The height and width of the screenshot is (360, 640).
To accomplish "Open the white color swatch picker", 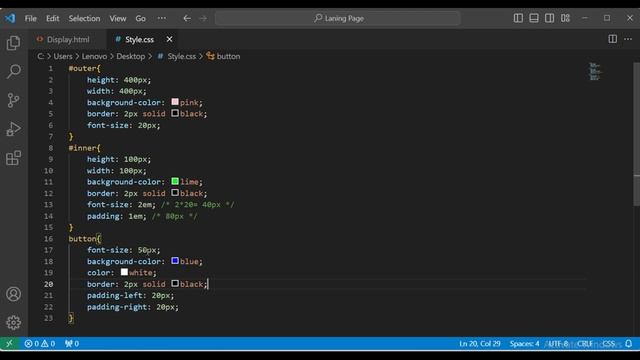I will pos(124,272).
